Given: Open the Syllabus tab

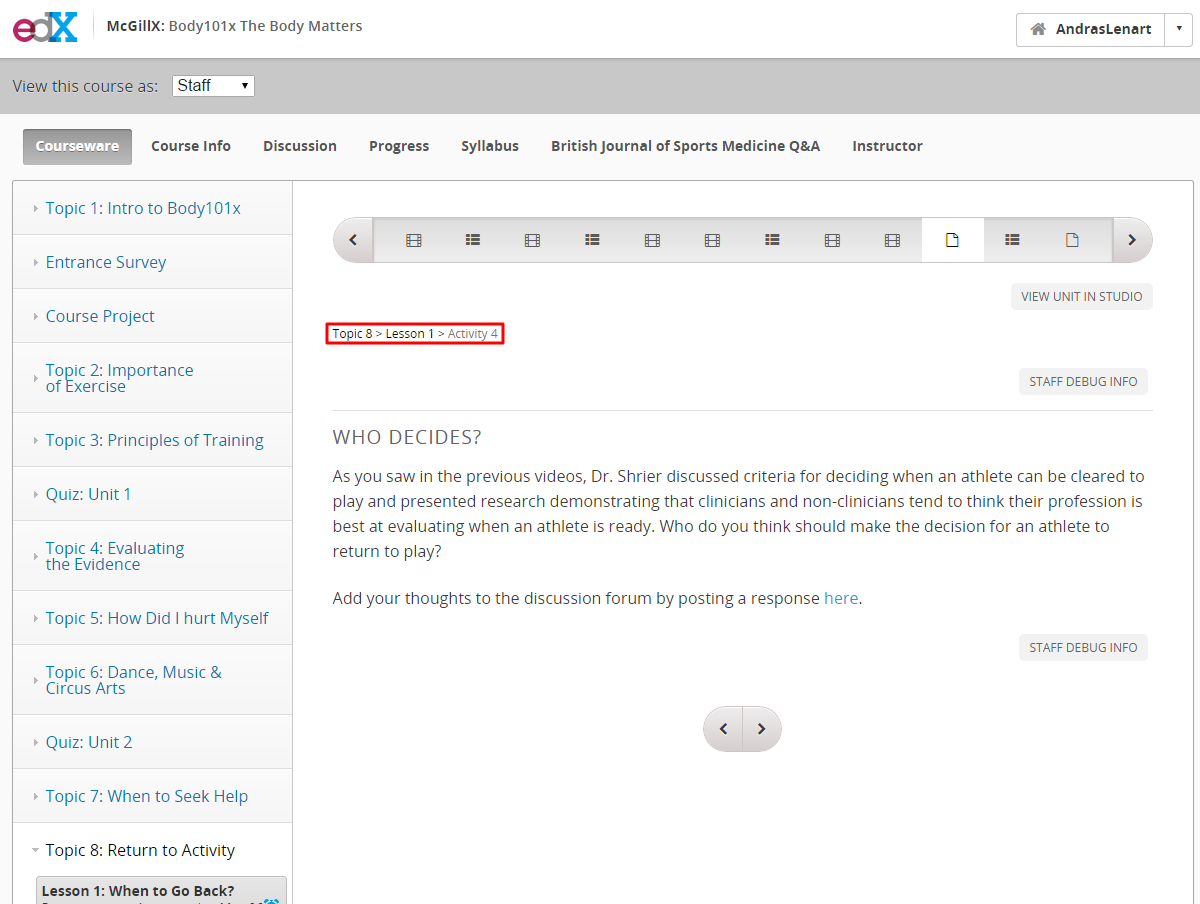Looking at the screenshot, I should (x=490, y=146).
